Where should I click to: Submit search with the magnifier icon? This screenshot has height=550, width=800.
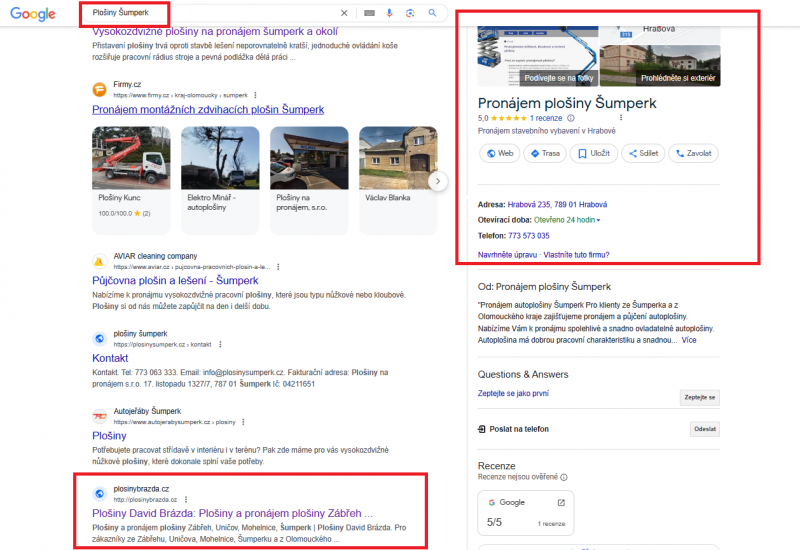(432, 13)
